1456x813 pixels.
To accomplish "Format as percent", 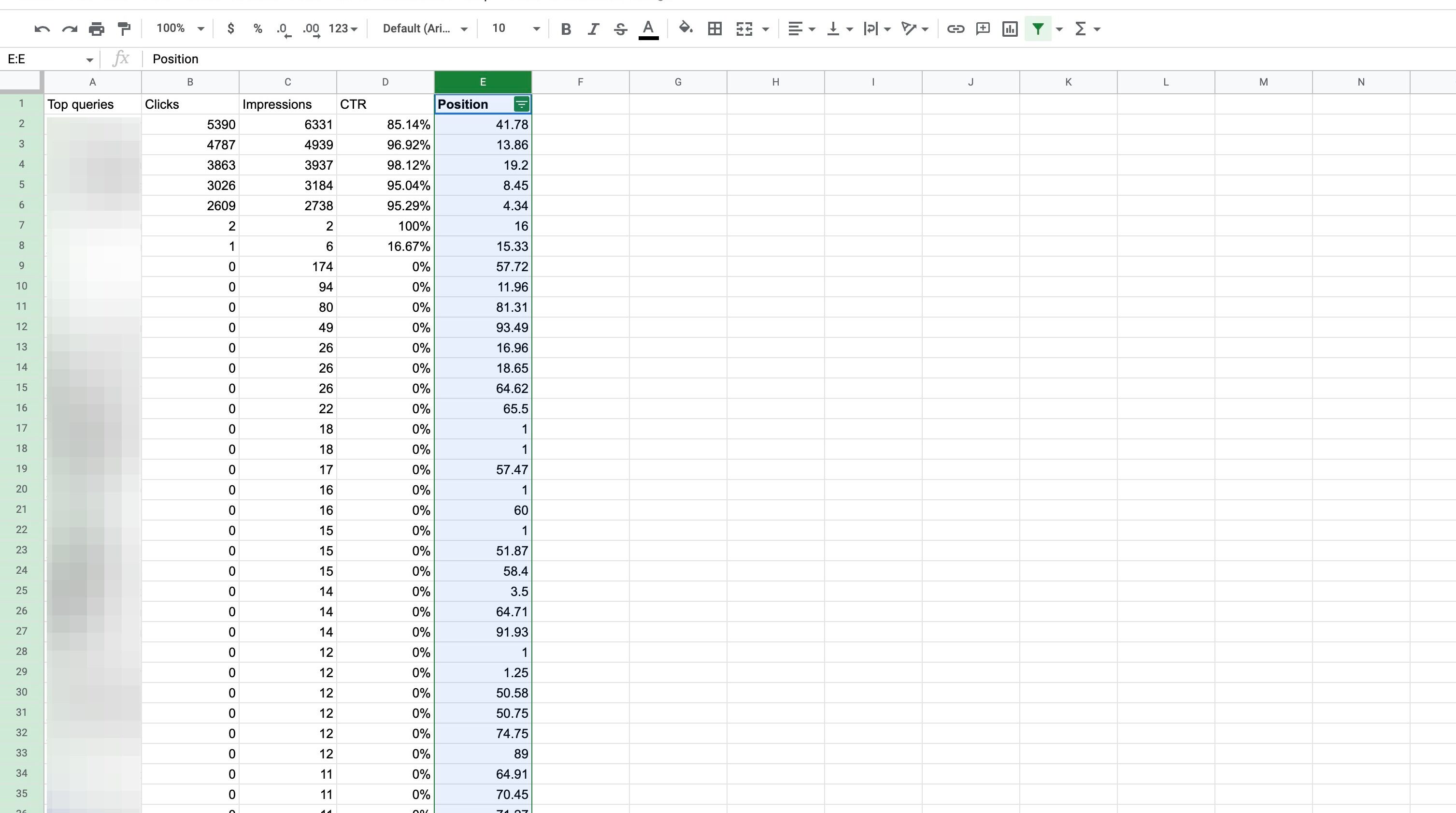I will click(x=258, y=29).
